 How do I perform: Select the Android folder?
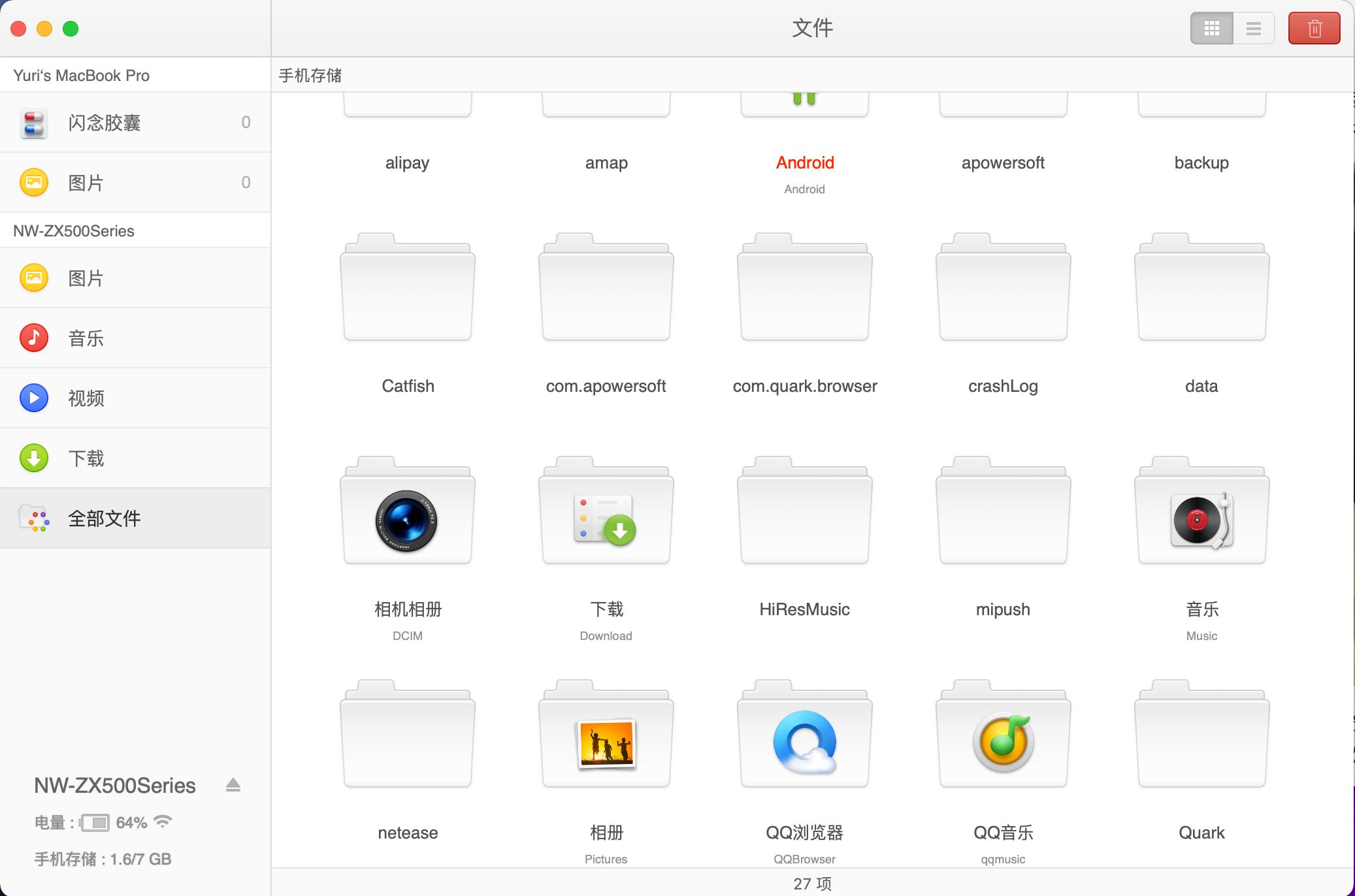804,162
